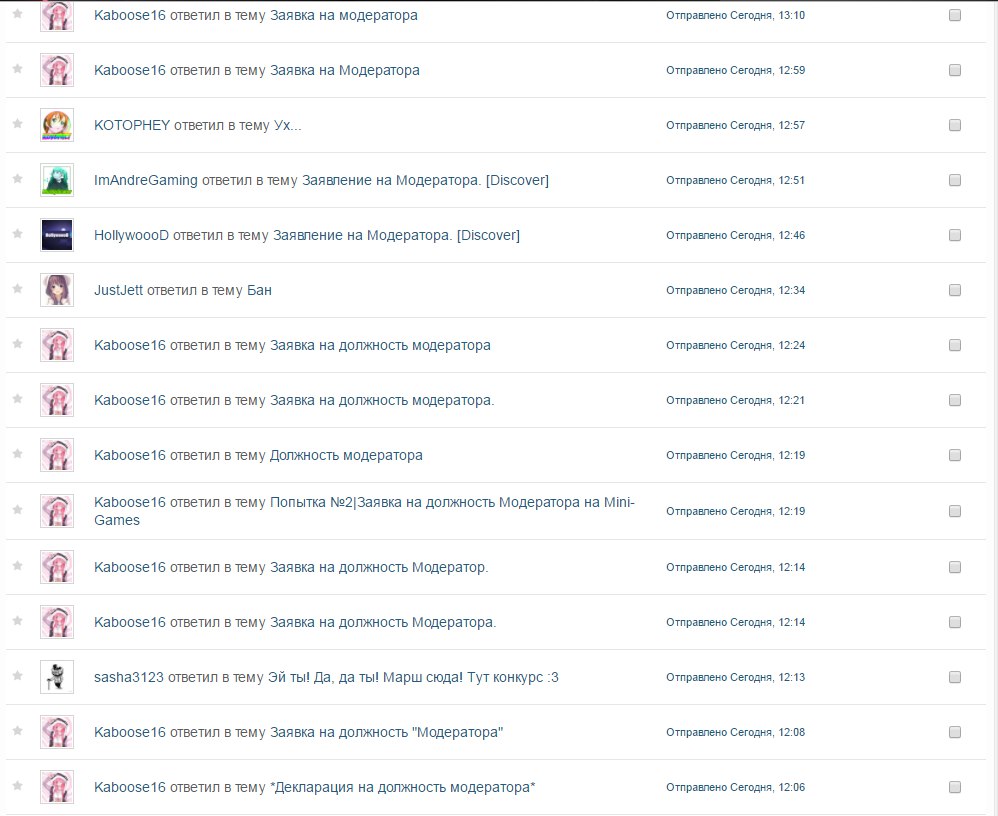Viewport: 998px width, 816px height.
Task: Open JustJett's profile avatar
Action: click(x=57, y=290)
